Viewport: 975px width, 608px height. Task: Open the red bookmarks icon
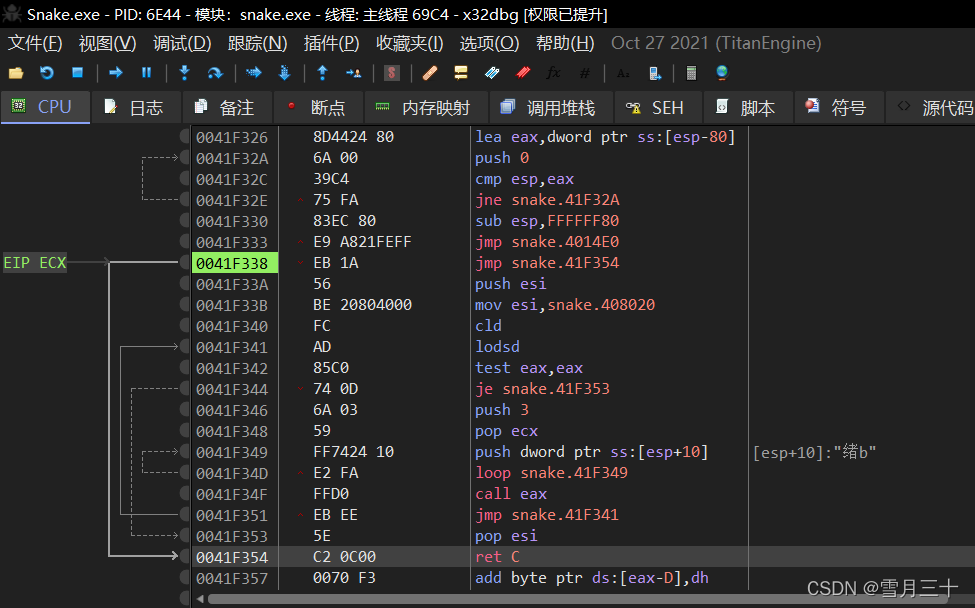(523, 73)
